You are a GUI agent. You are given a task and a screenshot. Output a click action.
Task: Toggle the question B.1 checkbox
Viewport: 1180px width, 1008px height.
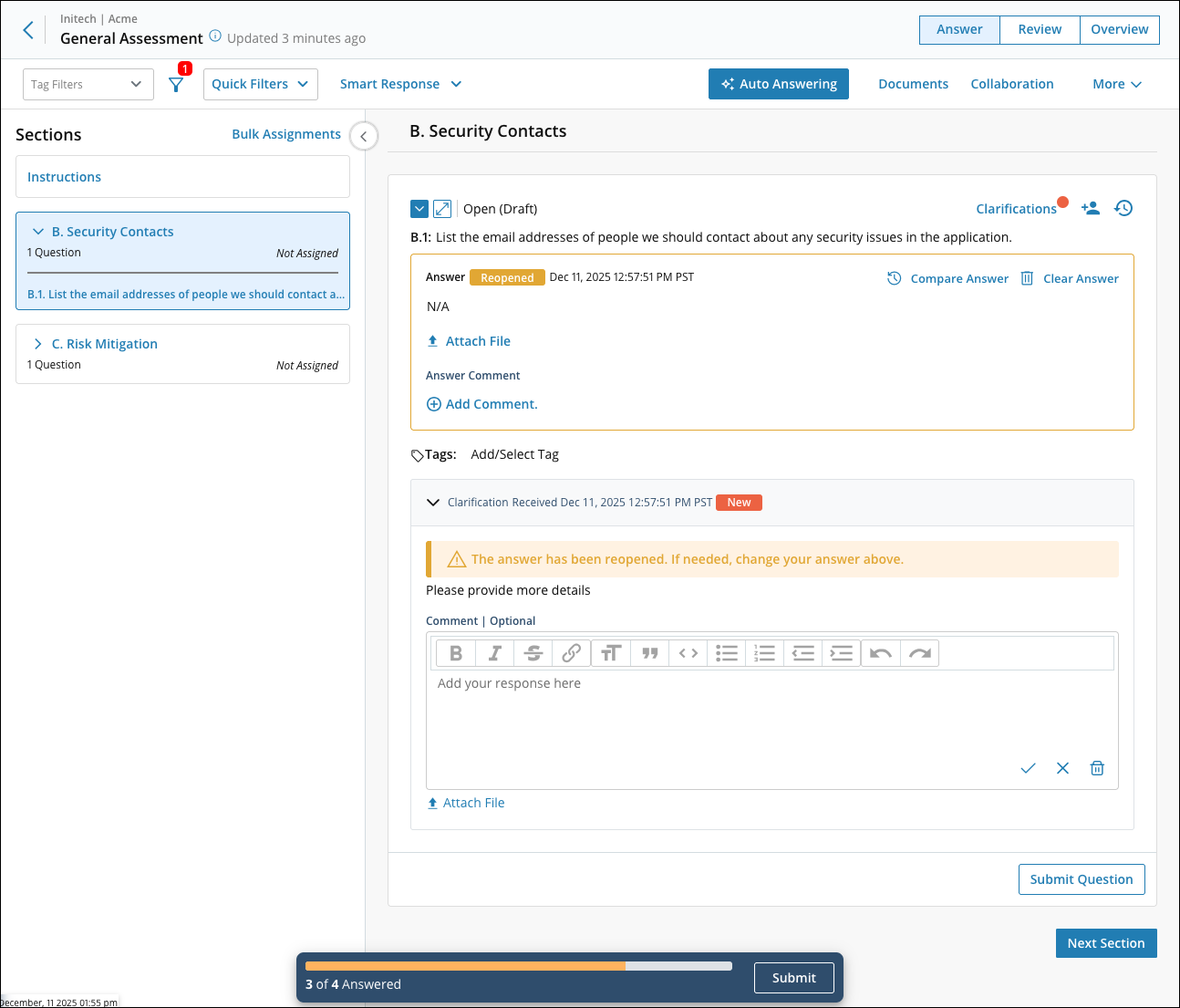pyautogui.click(x=419, y=209)
